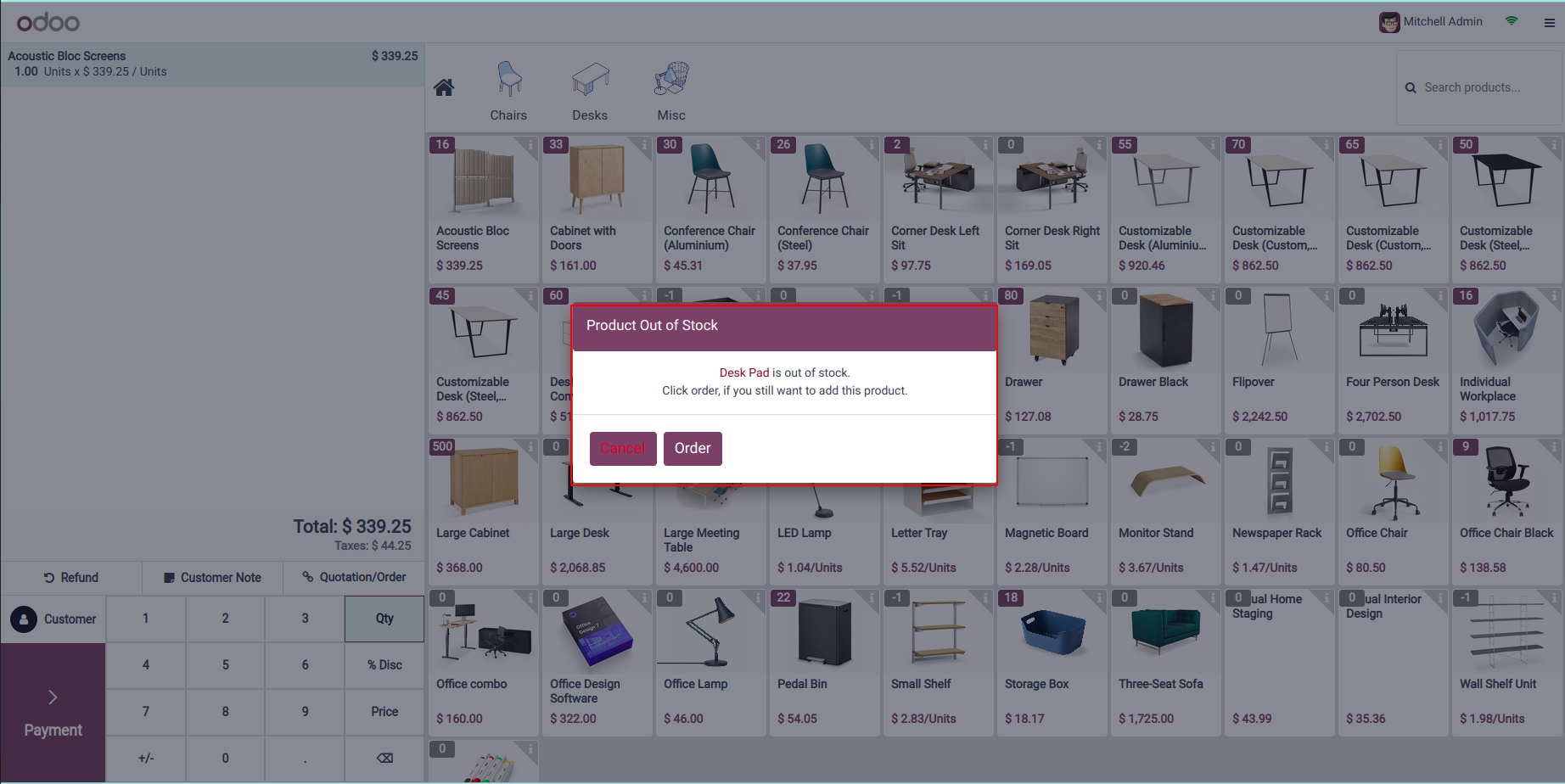Show info for Cabinet with Doors product

pos(644,145)
